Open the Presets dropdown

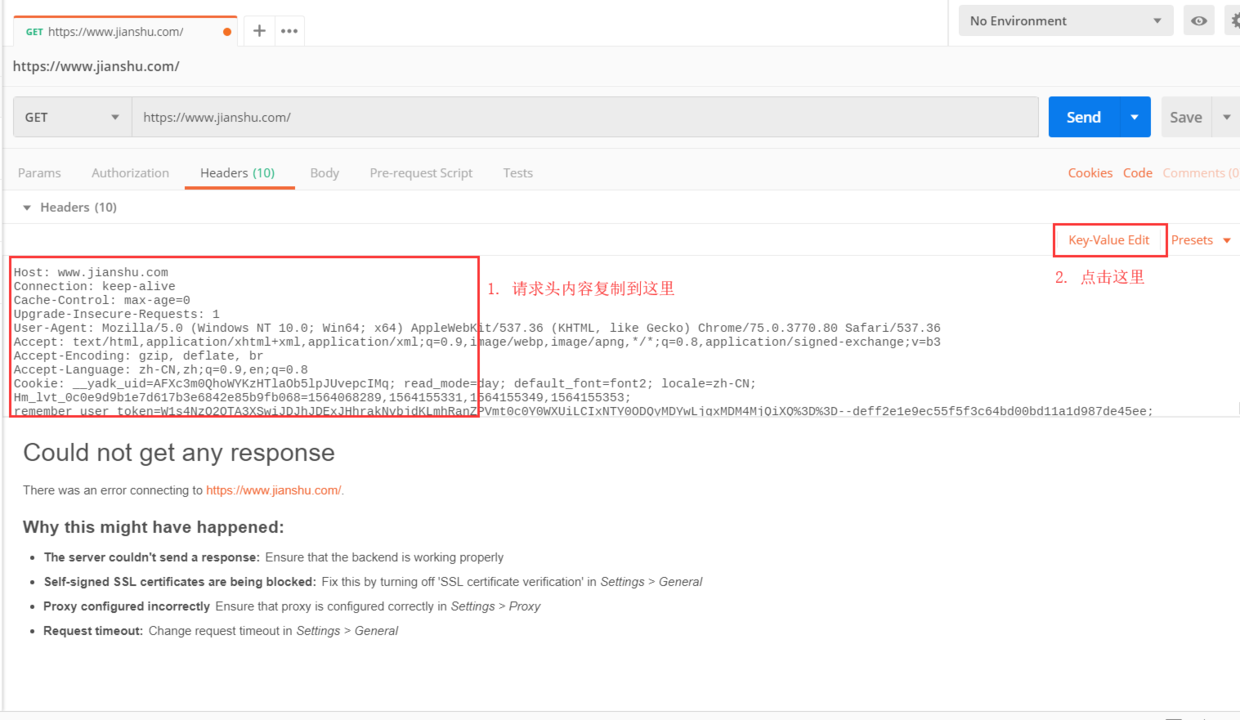coord(1201,240)
